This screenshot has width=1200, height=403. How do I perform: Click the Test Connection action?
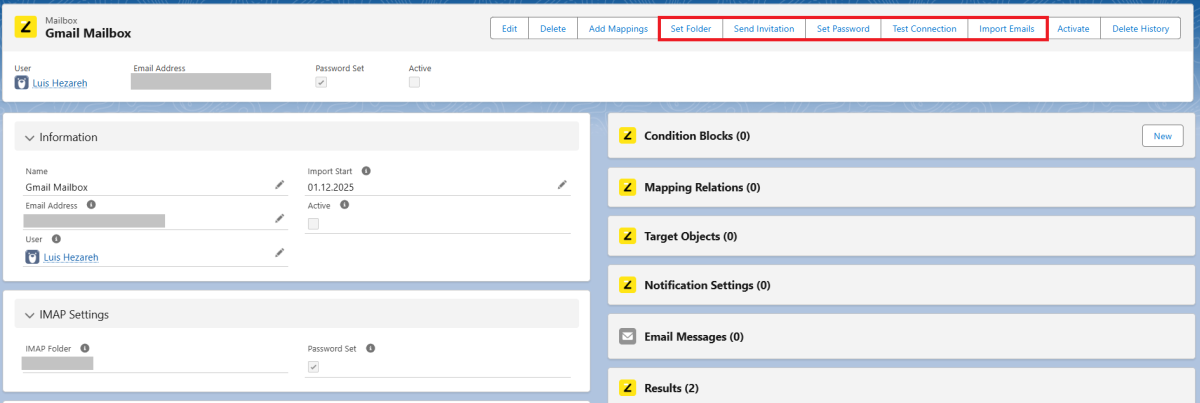924,29
